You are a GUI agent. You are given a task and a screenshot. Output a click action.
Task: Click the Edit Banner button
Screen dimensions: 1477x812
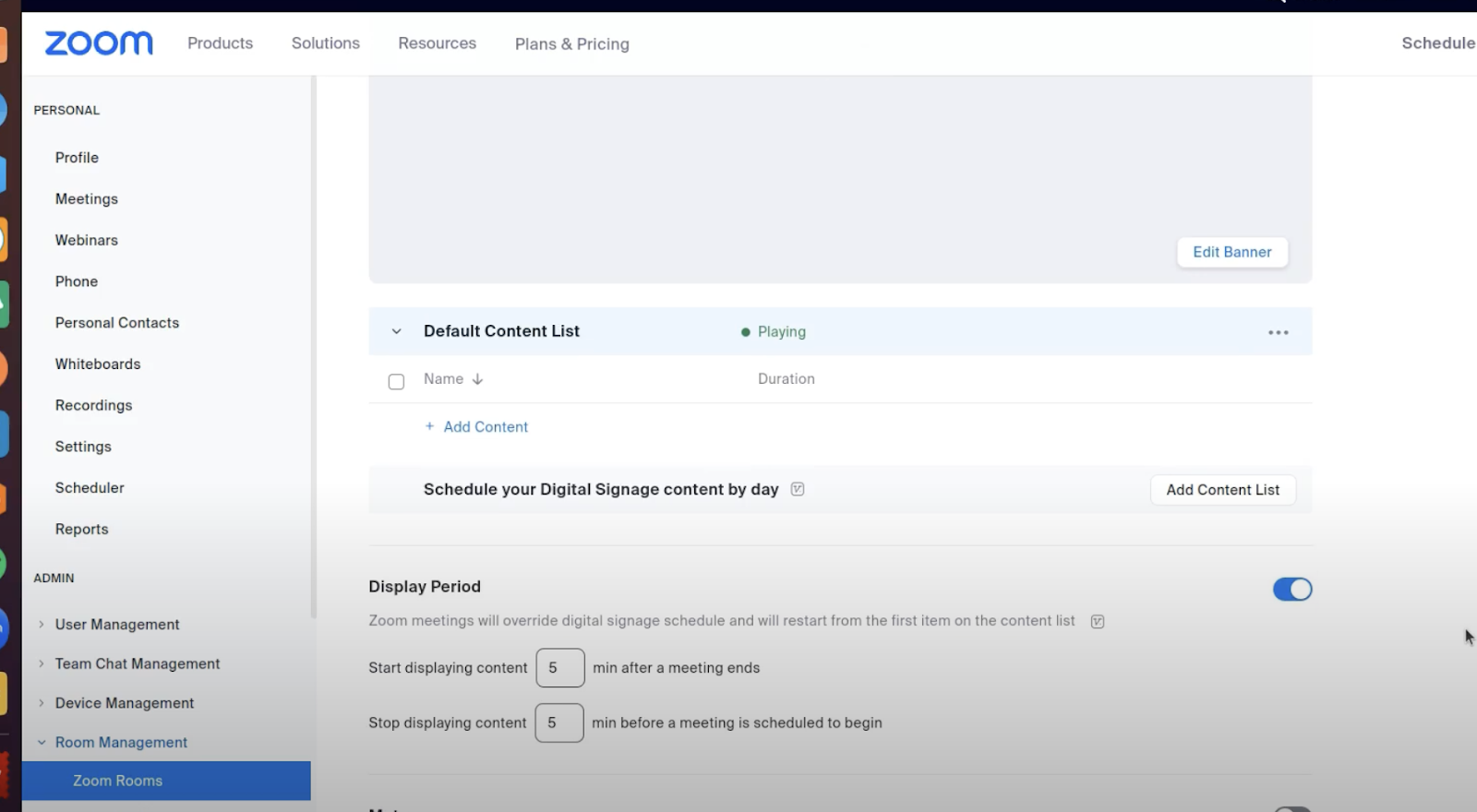[1232, 252]
